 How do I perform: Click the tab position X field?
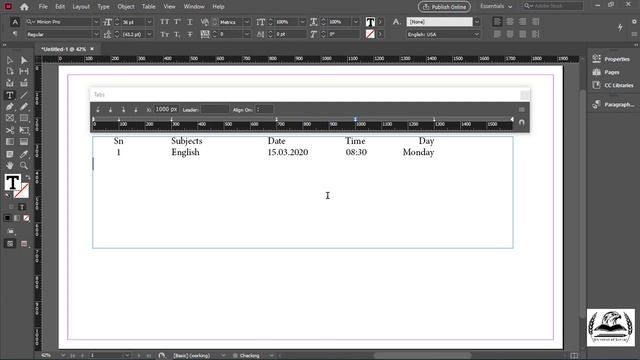(166, 109)
